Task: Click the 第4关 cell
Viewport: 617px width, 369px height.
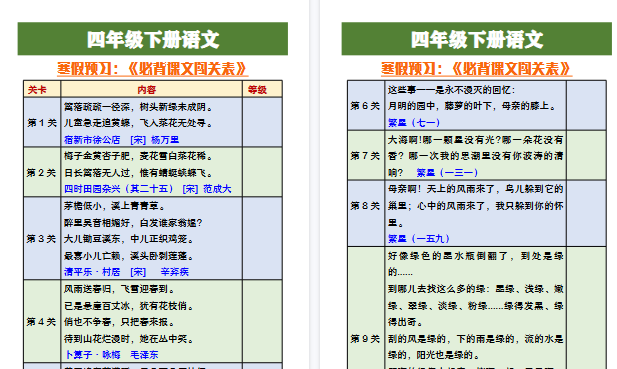Action: [42, 321]
